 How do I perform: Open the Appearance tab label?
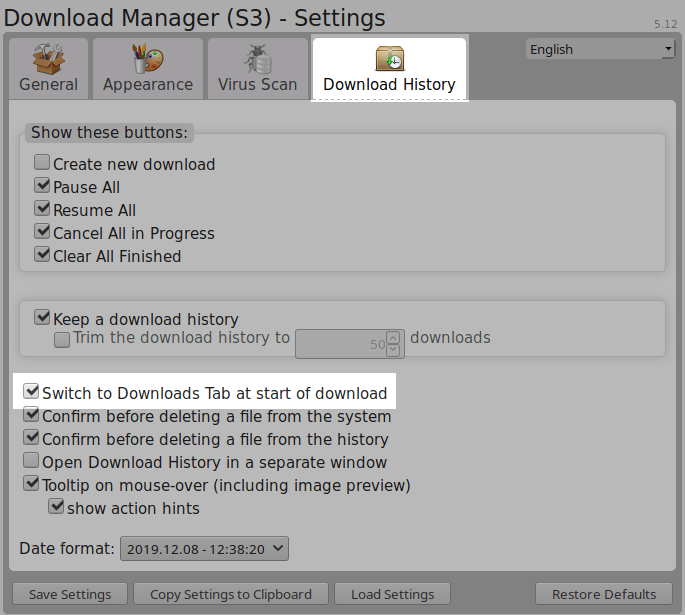[148, 84]
